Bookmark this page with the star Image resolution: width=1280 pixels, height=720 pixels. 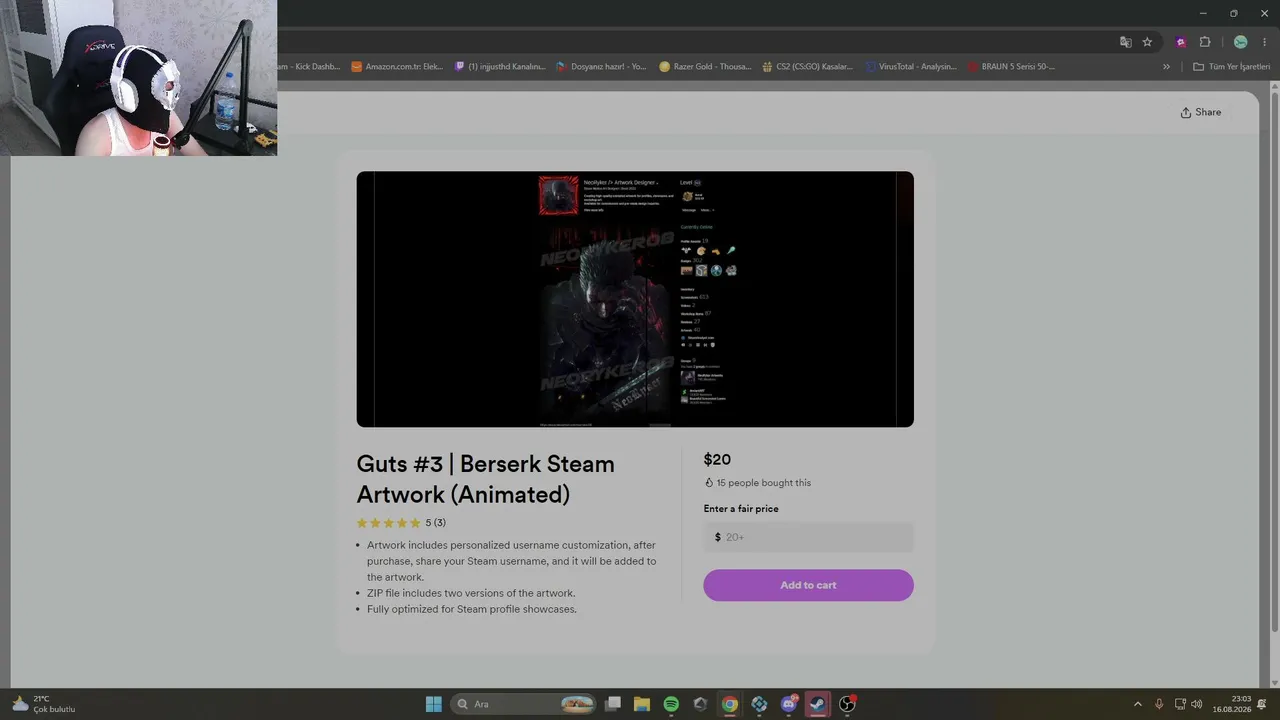pyautogui.click(x=1147, y=42)
